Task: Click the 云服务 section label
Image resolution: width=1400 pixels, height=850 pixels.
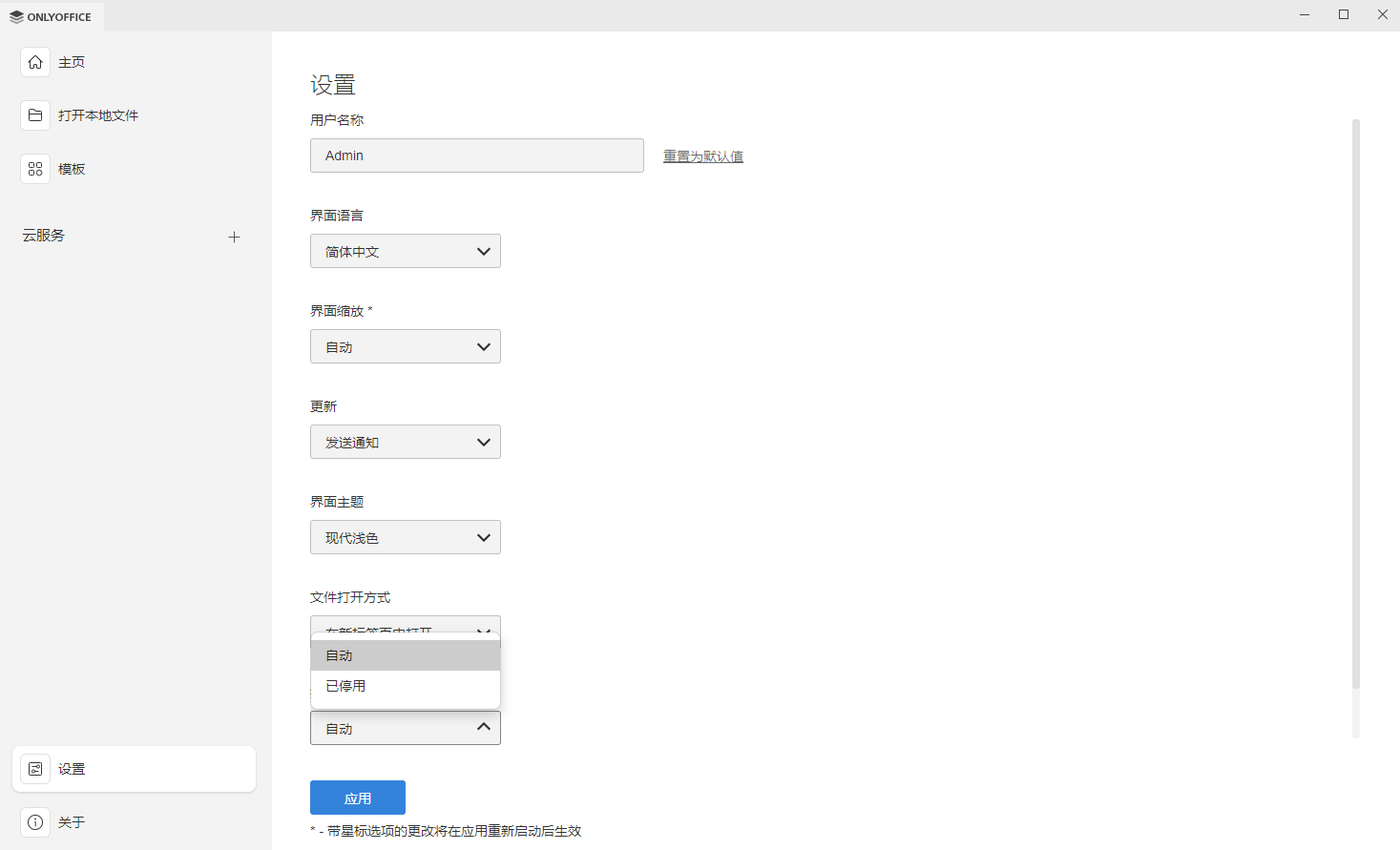Action: click(x=44, y=236)
